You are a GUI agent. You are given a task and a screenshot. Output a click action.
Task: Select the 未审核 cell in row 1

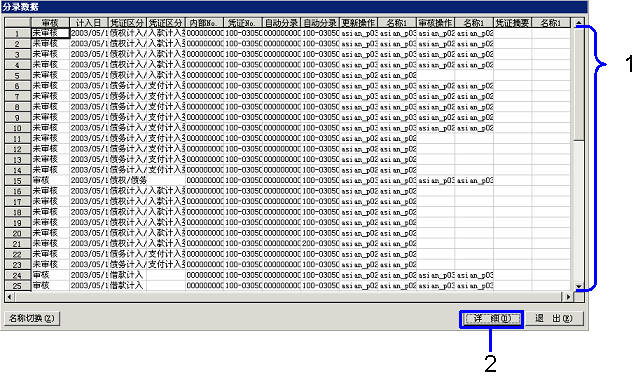[x=50, y=33]
